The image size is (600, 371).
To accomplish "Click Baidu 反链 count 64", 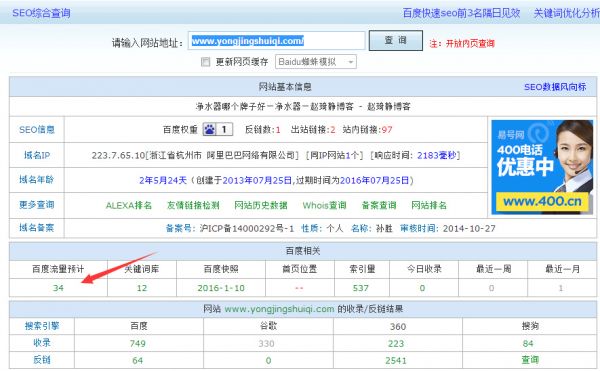I will point(137,360).
